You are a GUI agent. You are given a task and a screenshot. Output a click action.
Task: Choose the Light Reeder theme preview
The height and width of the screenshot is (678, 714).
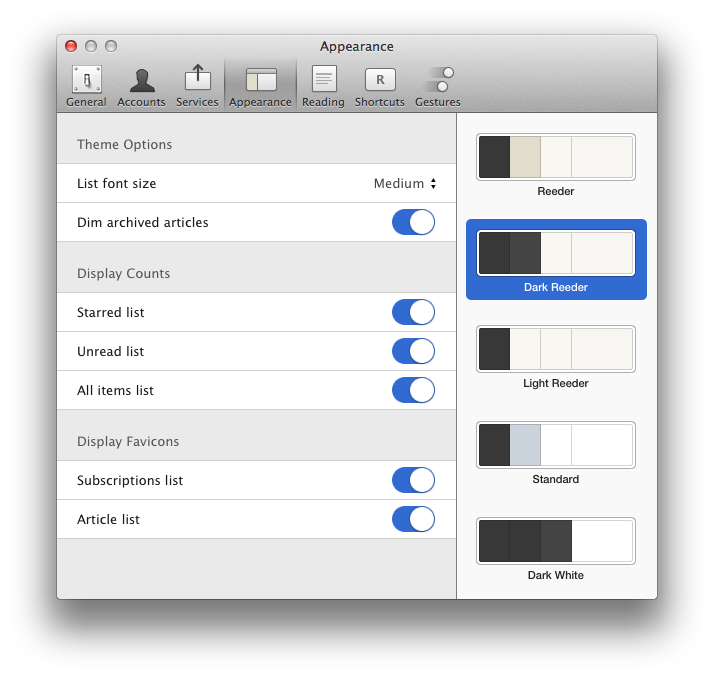556,349
